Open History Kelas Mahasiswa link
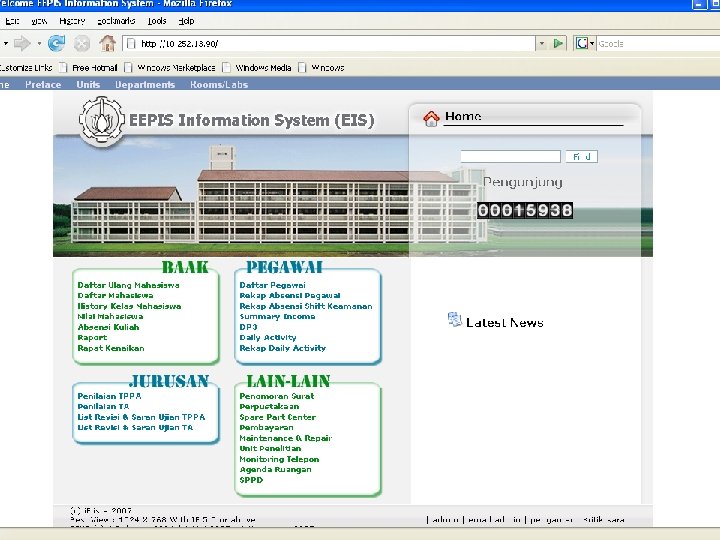 129,306
